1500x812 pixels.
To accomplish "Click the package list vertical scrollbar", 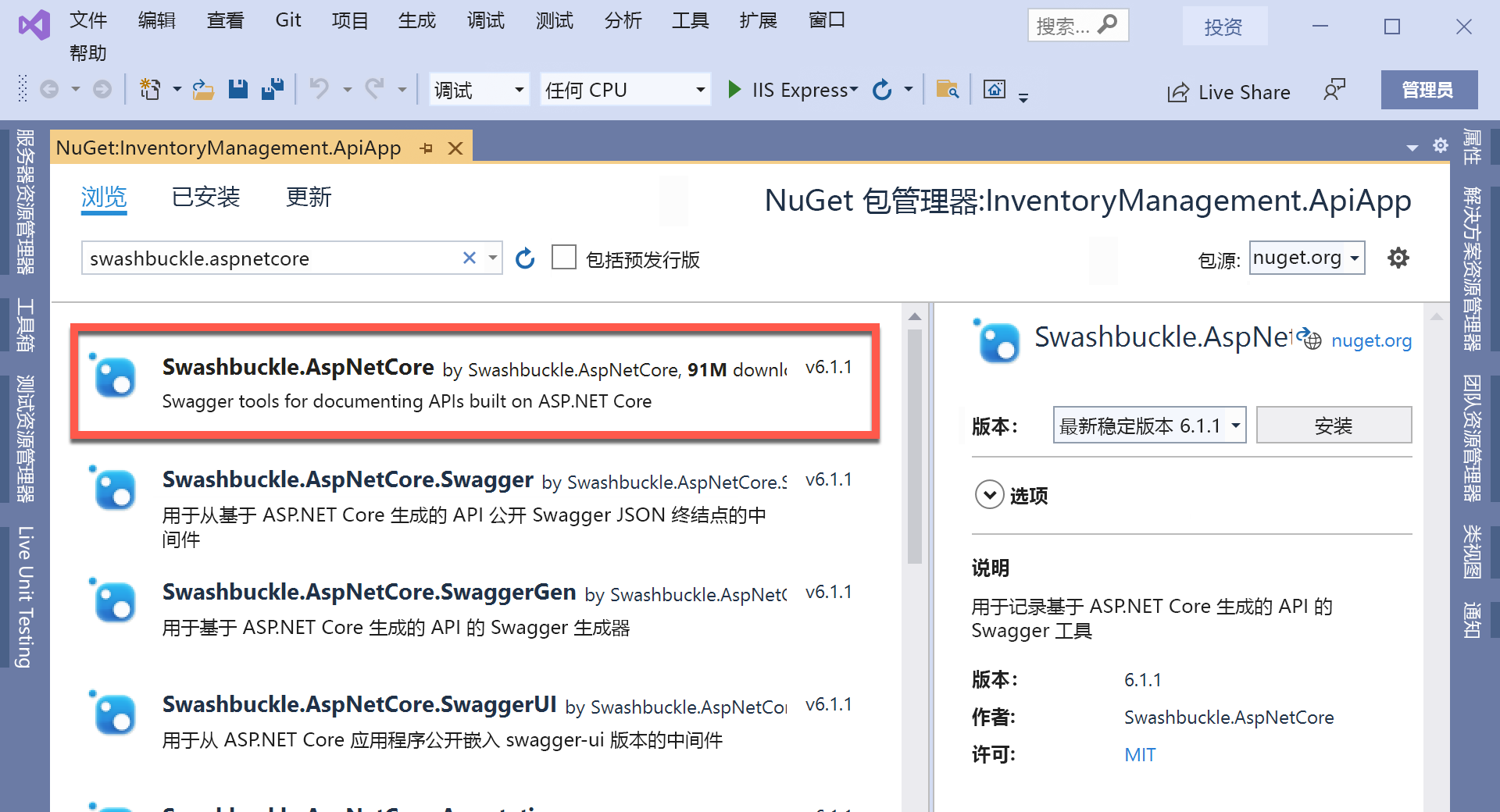I will (x=915, y=445).
